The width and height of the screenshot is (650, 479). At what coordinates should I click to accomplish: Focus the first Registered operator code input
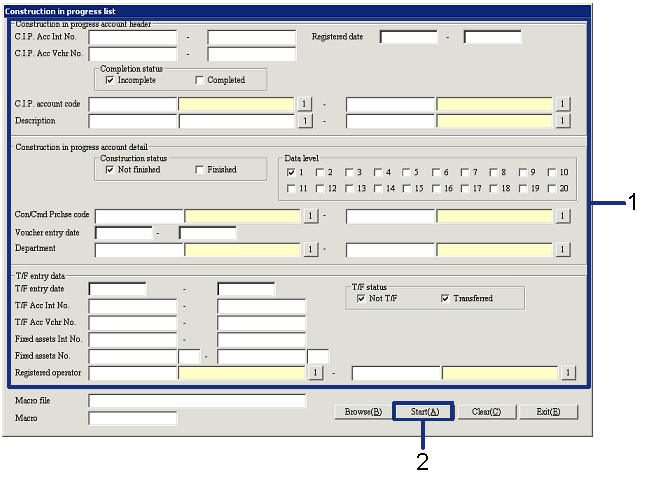pos(133,373)
